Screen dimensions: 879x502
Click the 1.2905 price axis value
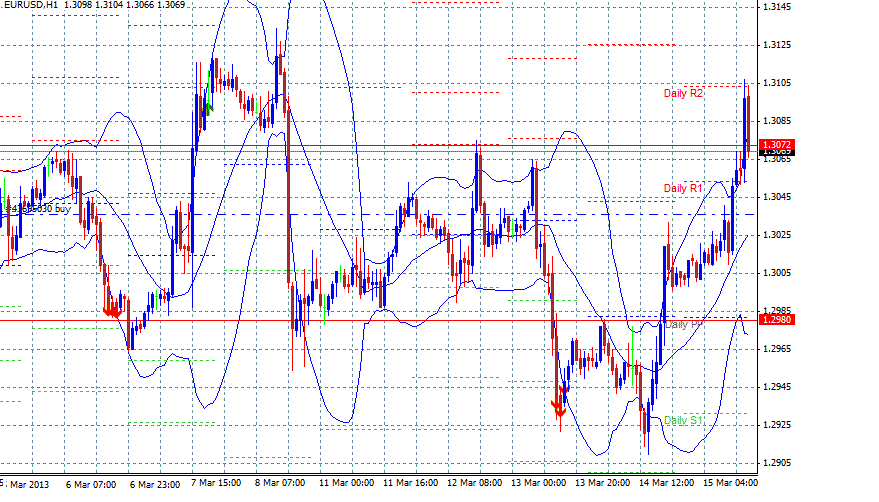777,463
